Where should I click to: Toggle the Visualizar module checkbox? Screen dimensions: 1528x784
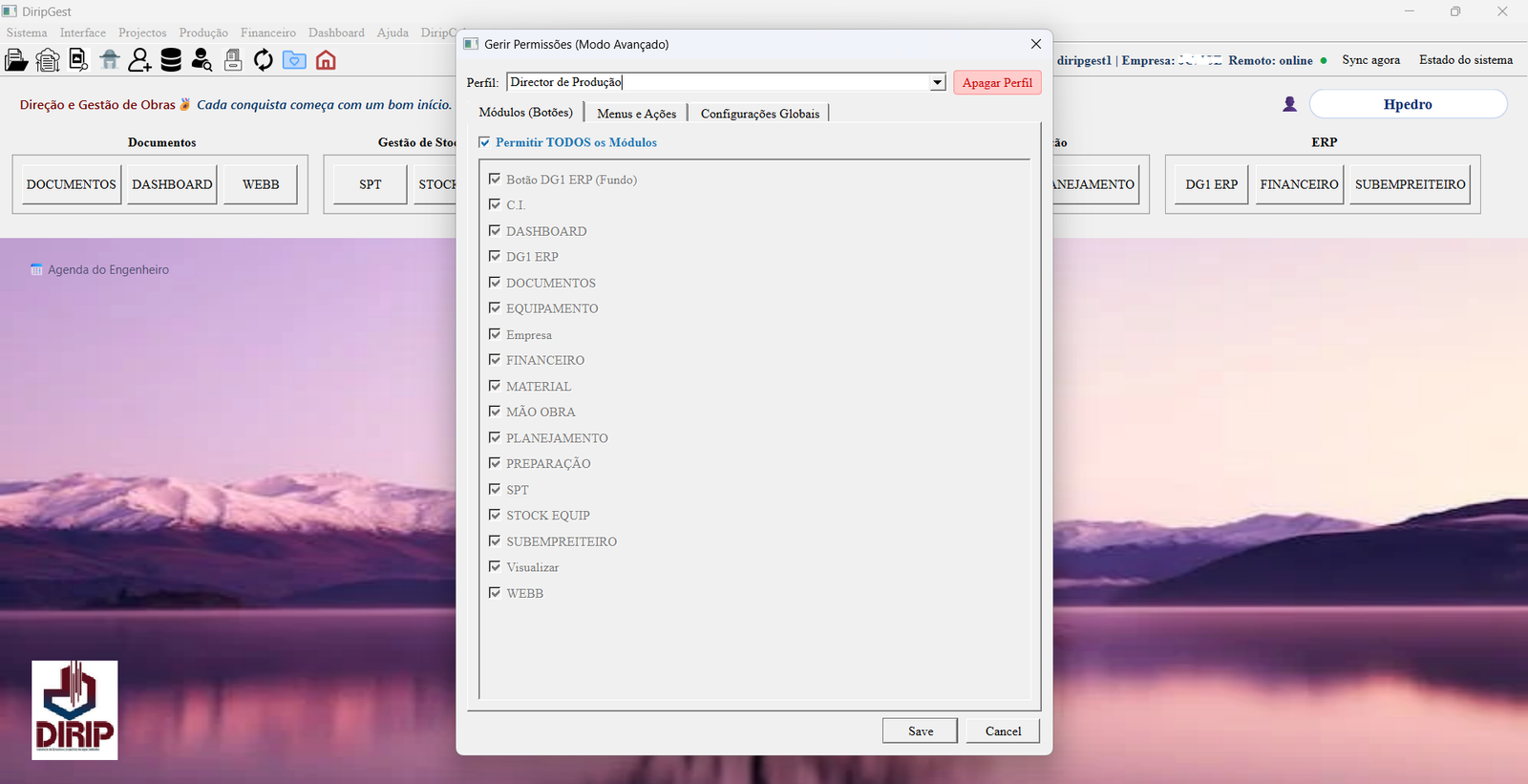495,566
